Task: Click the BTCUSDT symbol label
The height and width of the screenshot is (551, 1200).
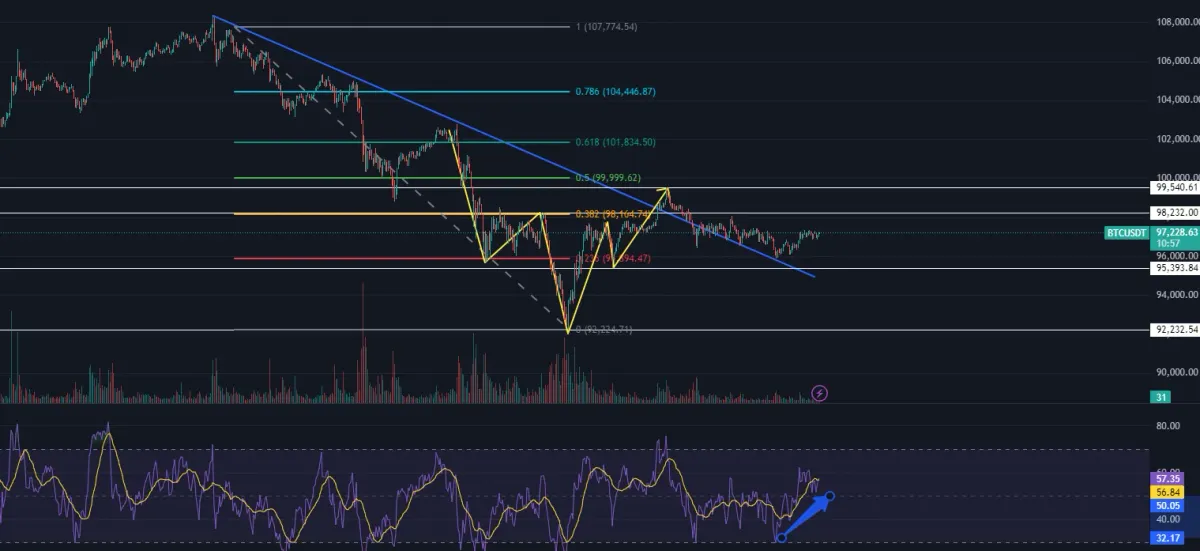Action: (1125, 232)
